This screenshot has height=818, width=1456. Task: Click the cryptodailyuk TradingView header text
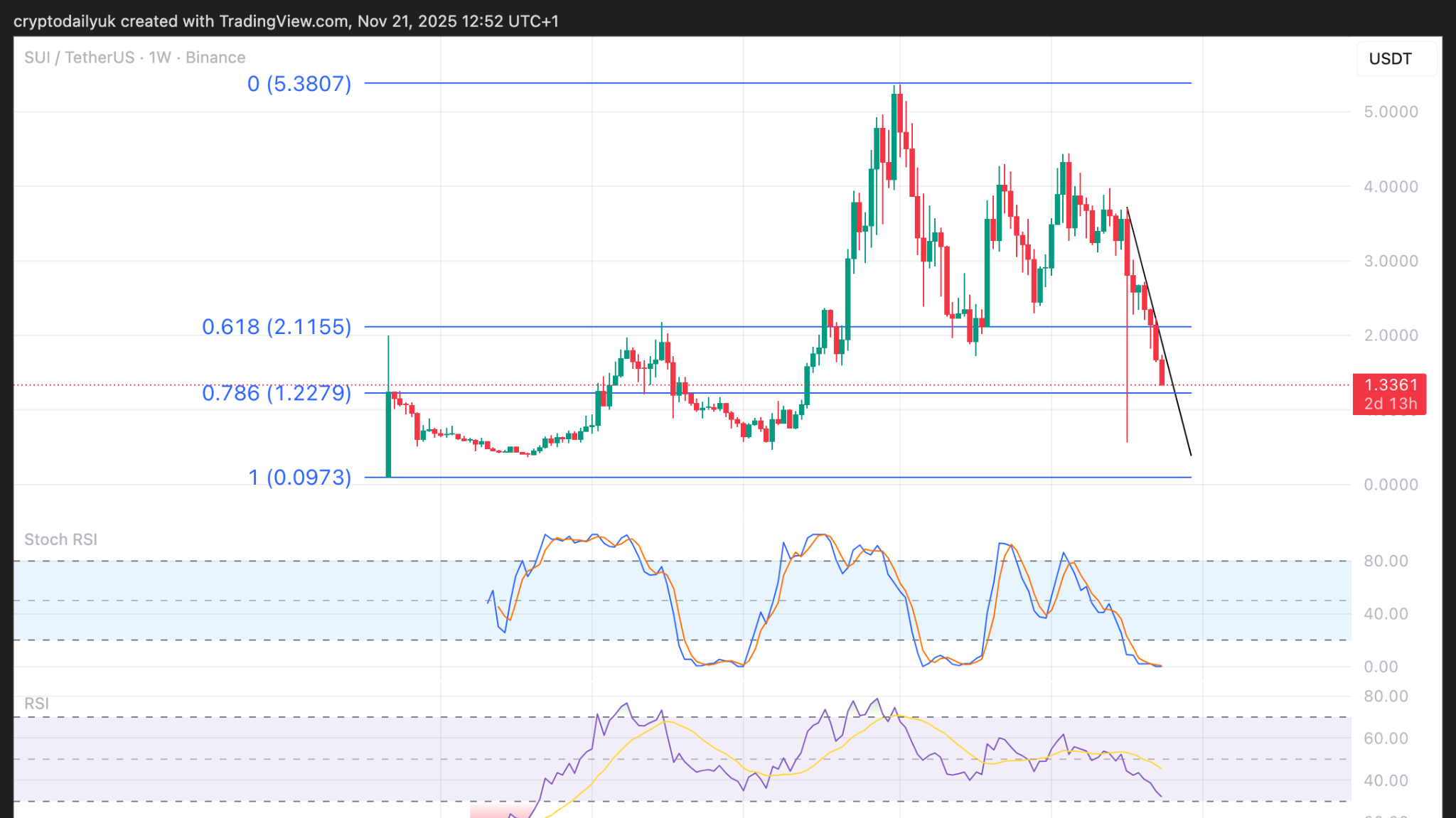point(286,21)
